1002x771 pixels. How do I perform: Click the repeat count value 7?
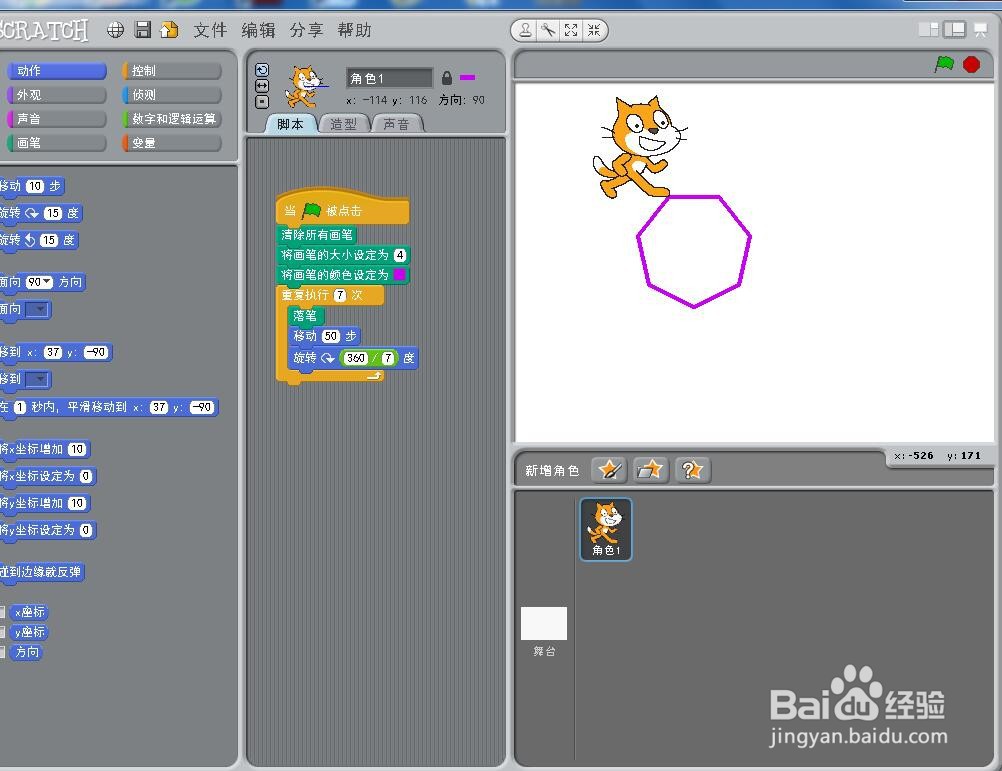tap(340, 295)
